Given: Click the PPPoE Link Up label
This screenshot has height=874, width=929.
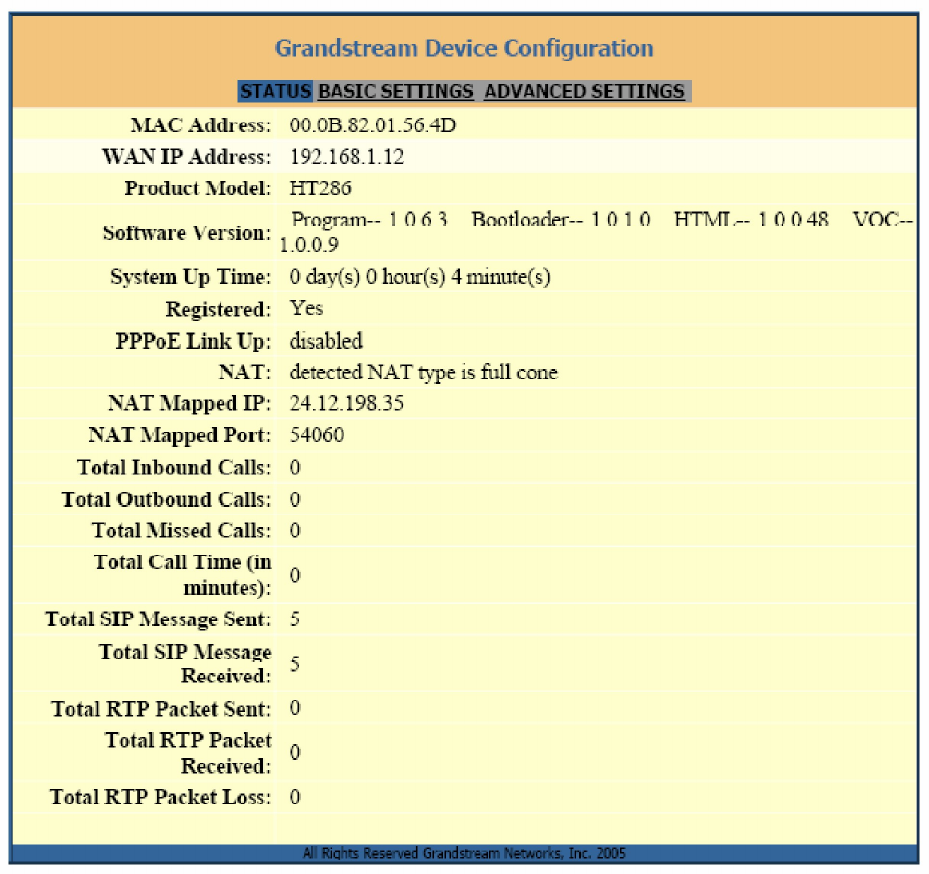Looking at the screenshot, I should click(x=193, y=341).
